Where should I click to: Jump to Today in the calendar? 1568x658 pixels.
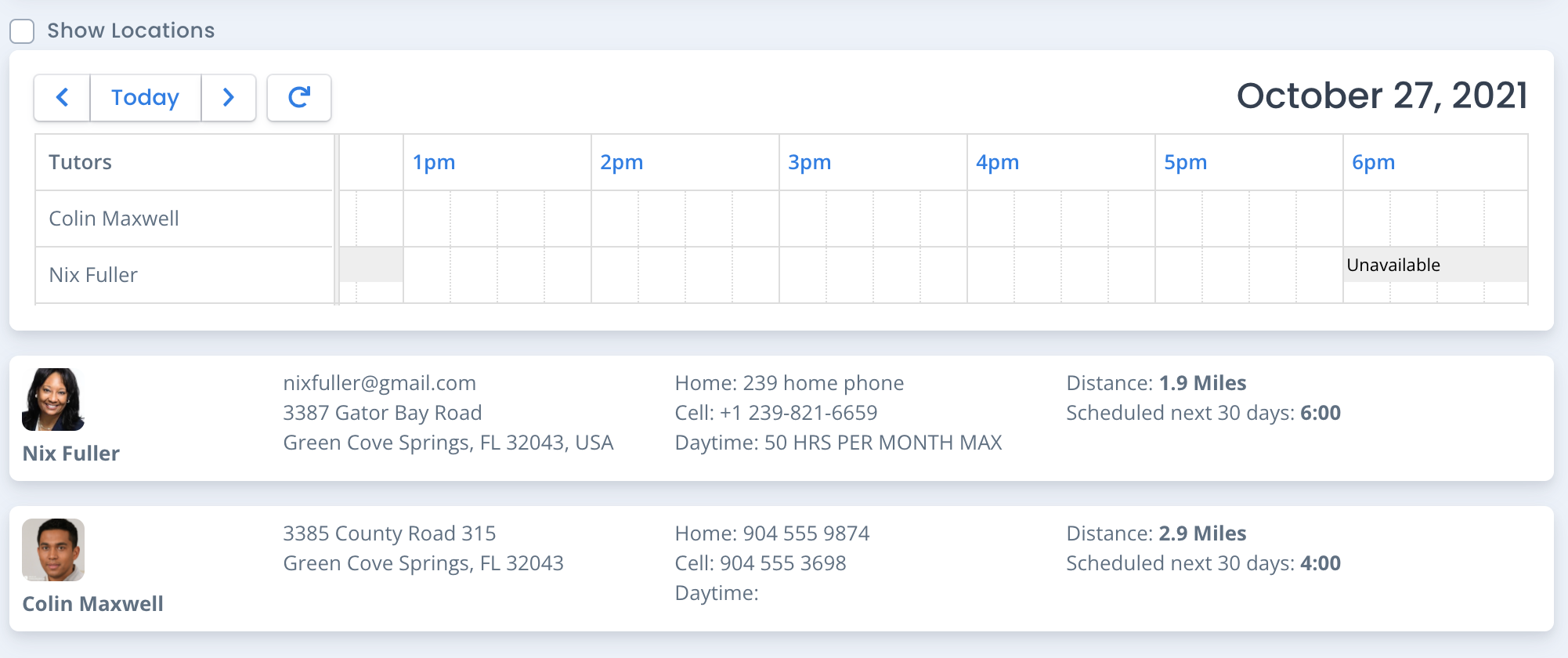click(x=146, y=98)
